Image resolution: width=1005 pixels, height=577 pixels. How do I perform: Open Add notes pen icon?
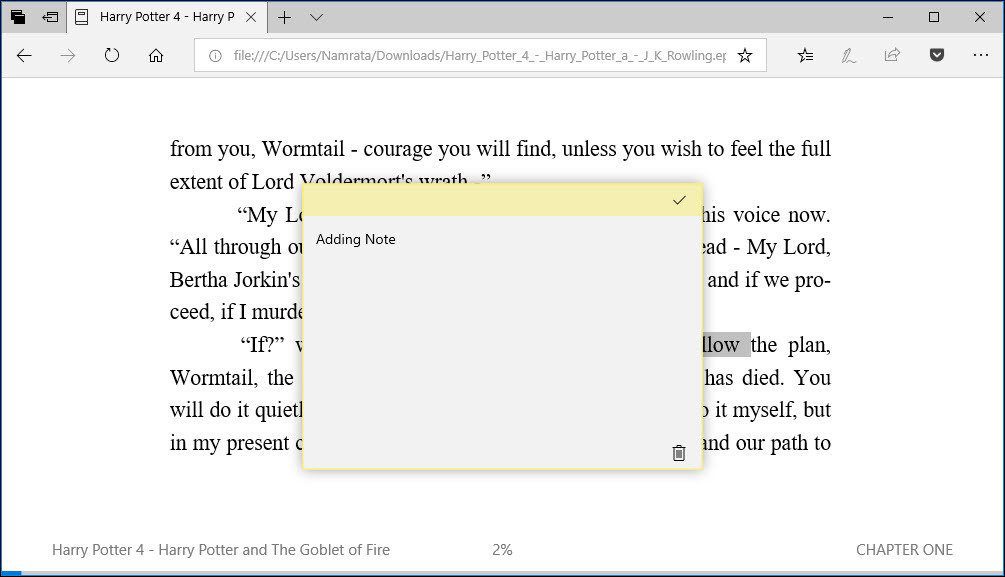coord(849,56)
